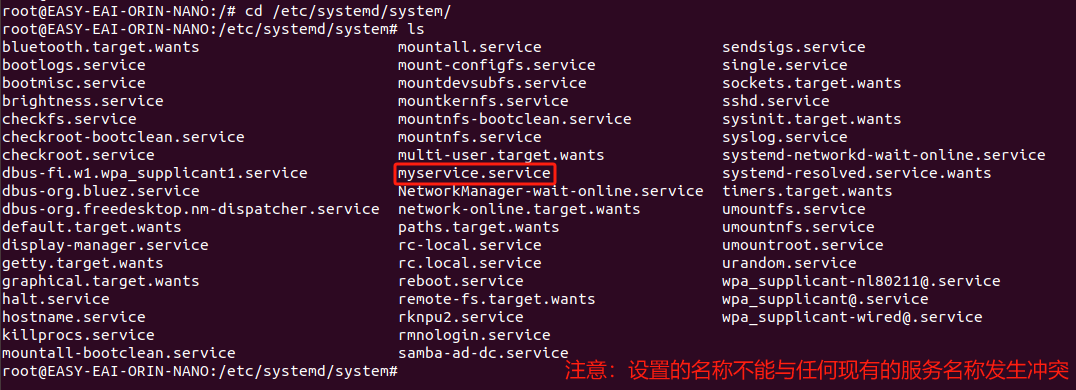This screenshot has height=390, width=1076.
Task: Click samba-ad-dc.service entry
Action: (x=483, y=353)
